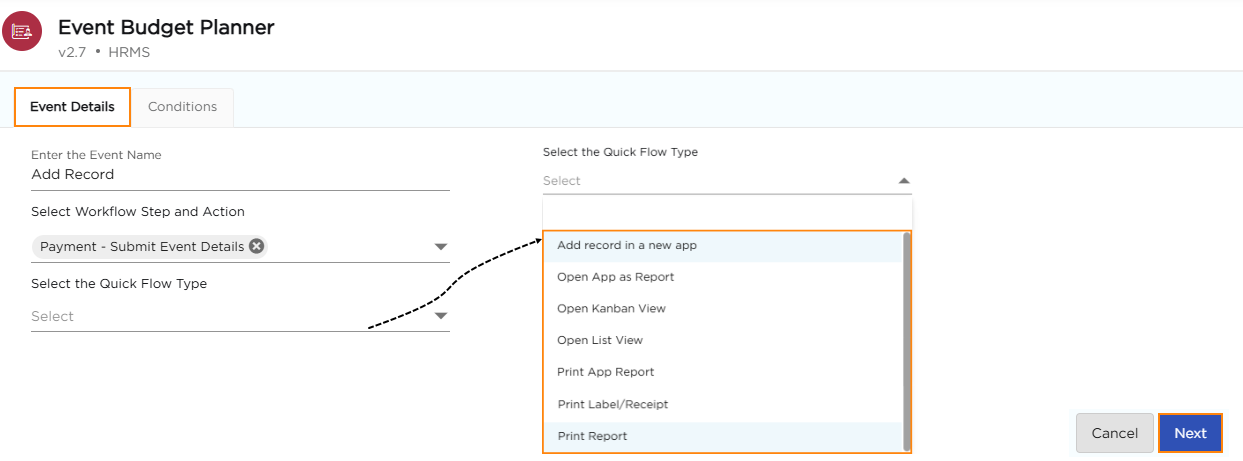This screenshot has width=1243, height=461.
Task: Open the left Quick Flow Type dropdown arrow
Action: click(440, 317)
